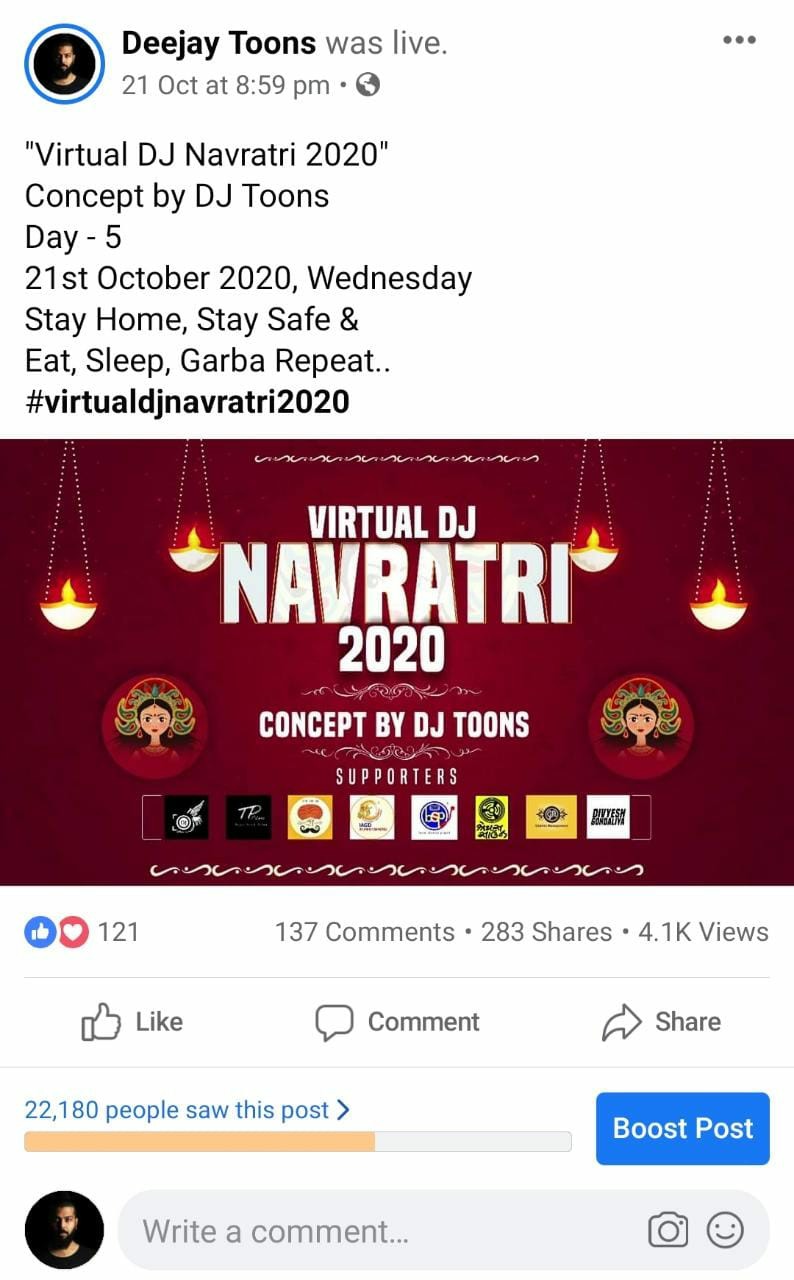Open the #virtualdjnavratri2020 hashtag
The height and width of the screenshot is (1280, 794).
187,402
